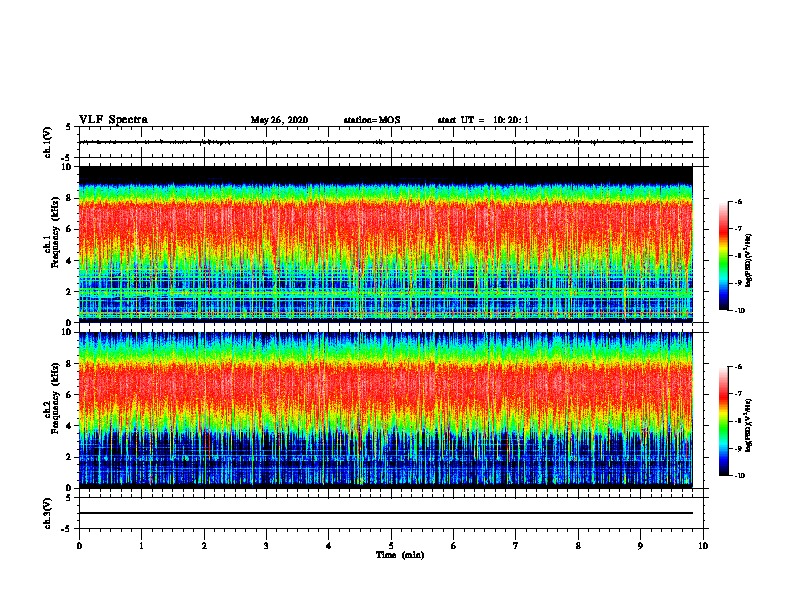
Task: Click ch.2 frequency tick label "8"
Action: (69, 364)
